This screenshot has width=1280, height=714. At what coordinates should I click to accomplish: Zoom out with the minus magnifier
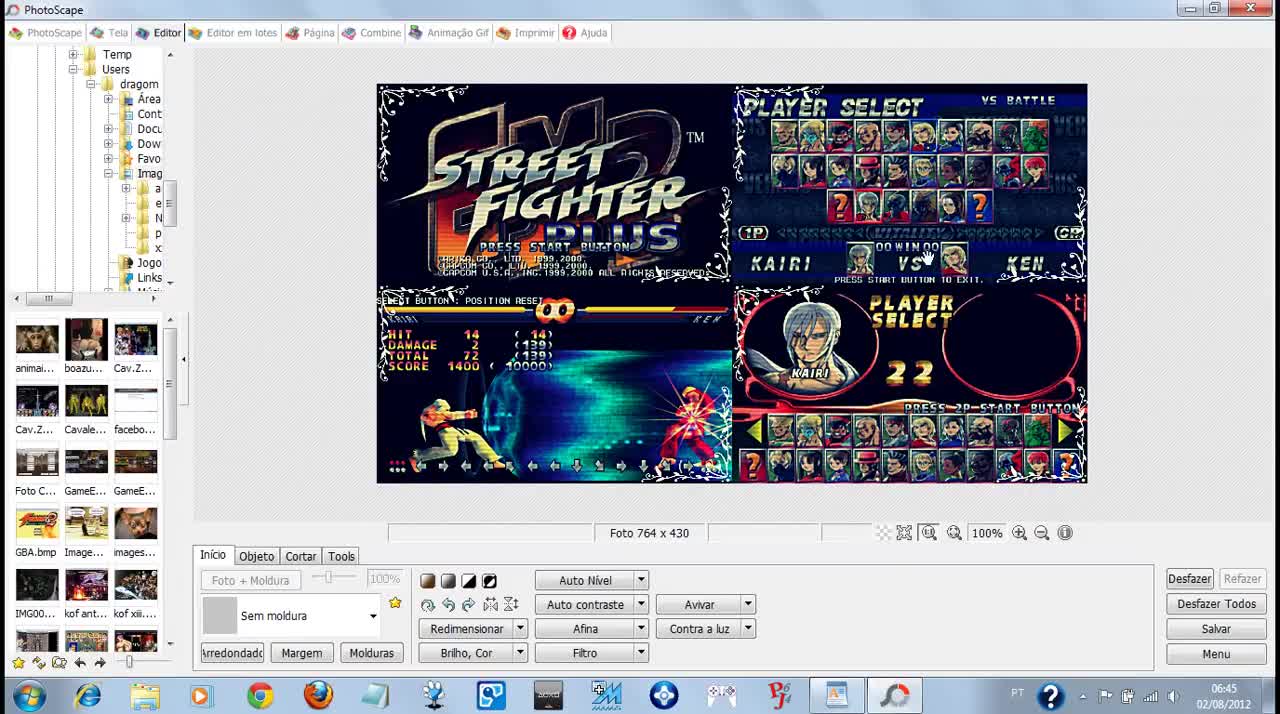pos(1041,533)
